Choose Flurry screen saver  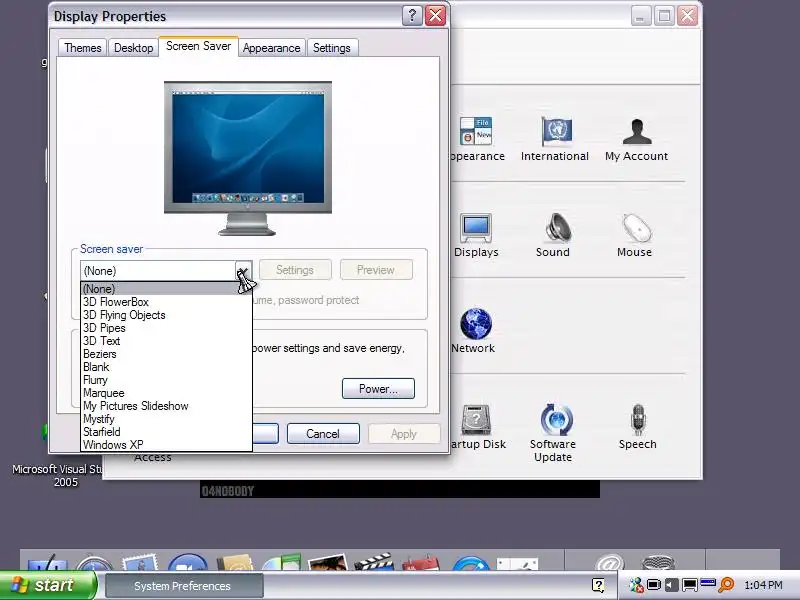click(x=166, y=380)
